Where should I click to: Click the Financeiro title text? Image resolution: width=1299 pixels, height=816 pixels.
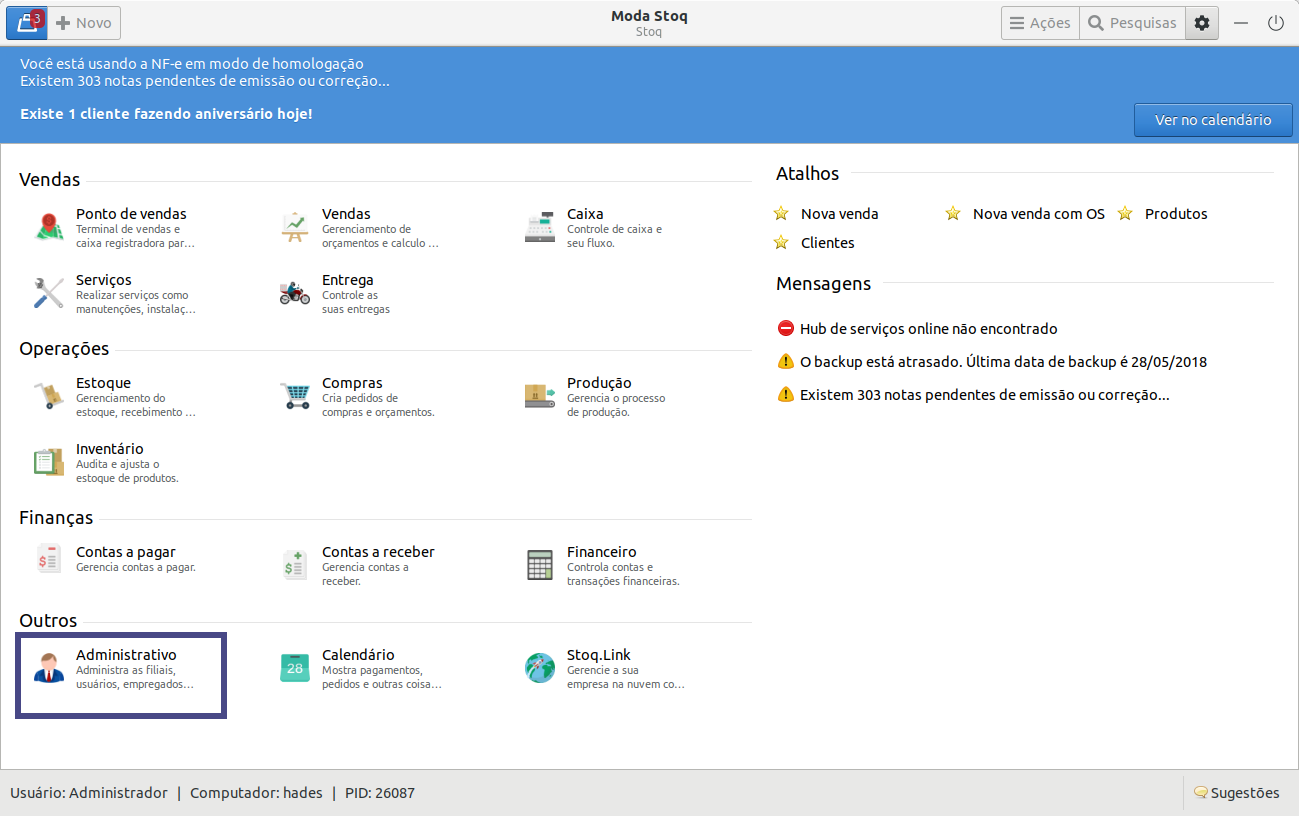[x=602, y=552]
